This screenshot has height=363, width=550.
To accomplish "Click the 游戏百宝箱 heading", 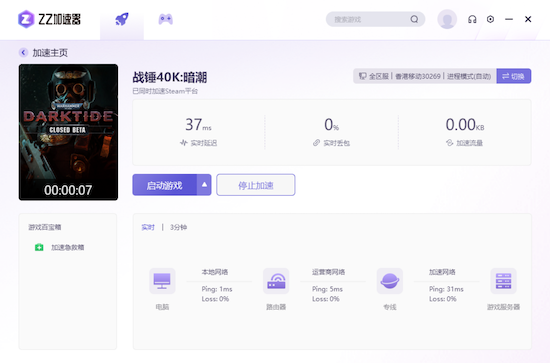I will [x=45, y=227].
